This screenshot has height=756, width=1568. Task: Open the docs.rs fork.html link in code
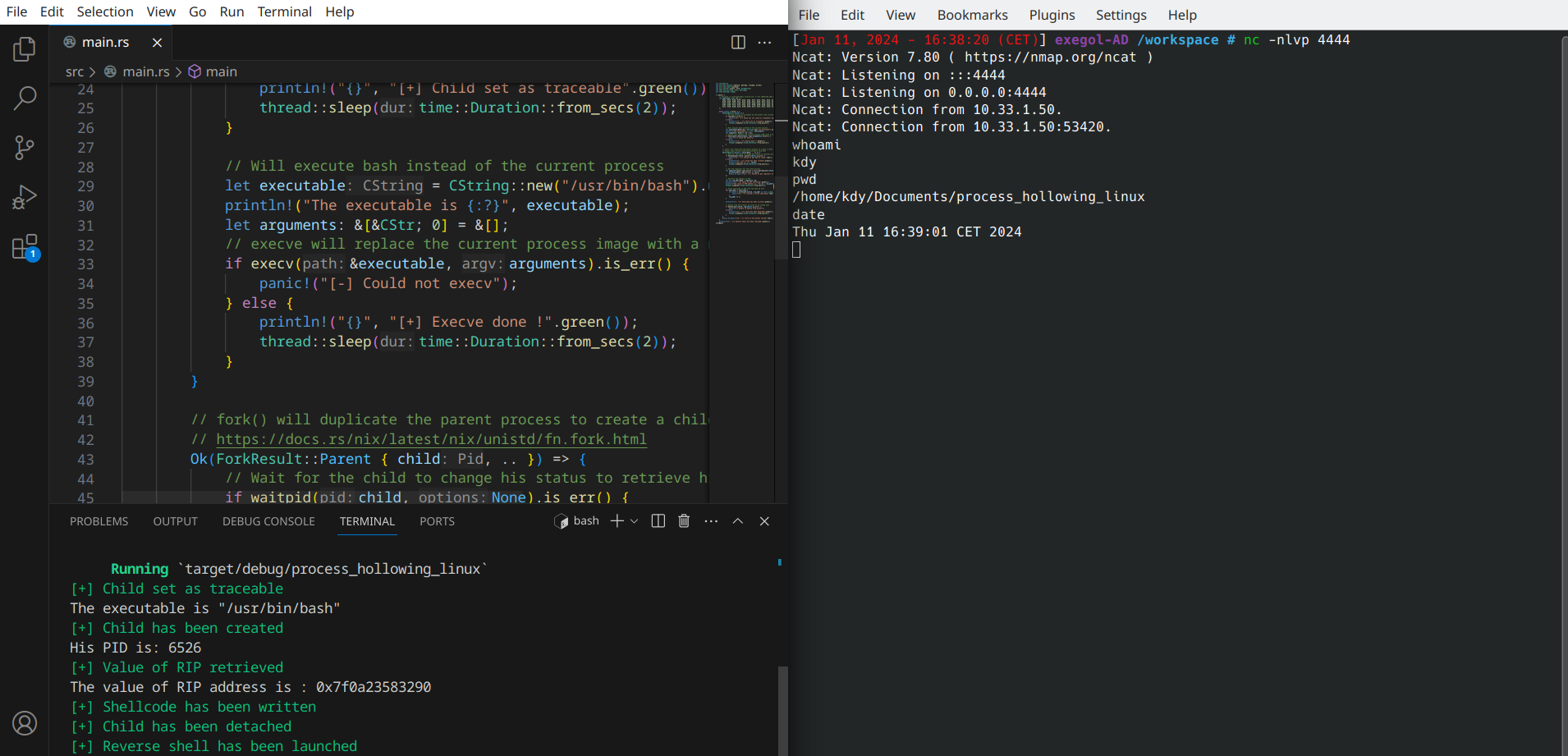tap(431, 439)
